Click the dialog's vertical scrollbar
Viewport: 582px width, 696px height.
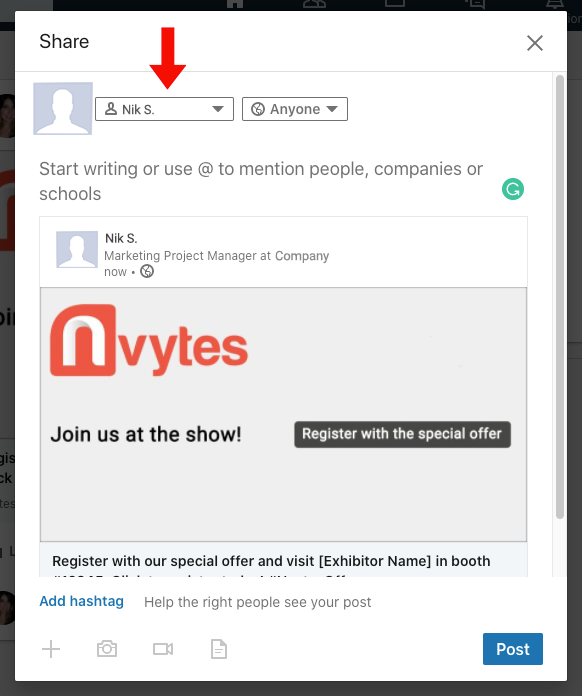pyautogui.click(x=560, y=297)
